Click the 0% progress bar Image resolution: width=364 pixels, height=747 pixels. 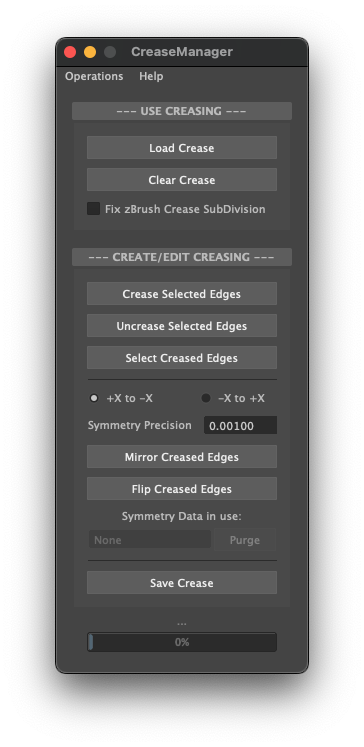coord(182,642)
